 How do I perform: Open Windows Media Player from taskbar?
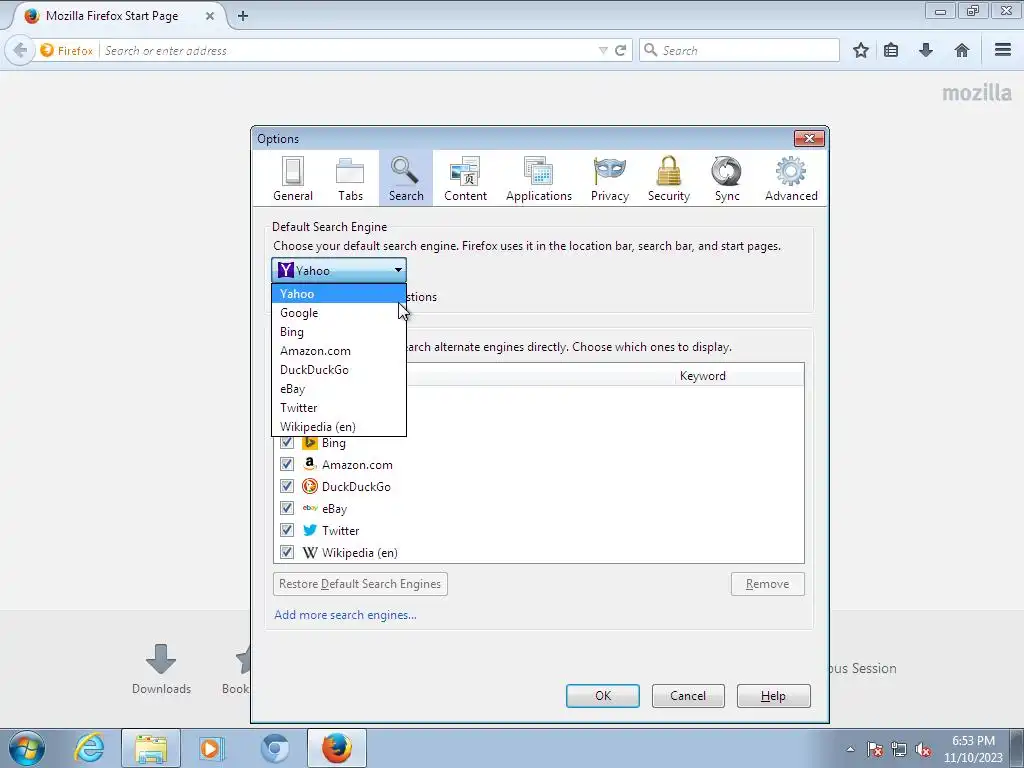tap(212, 748)
